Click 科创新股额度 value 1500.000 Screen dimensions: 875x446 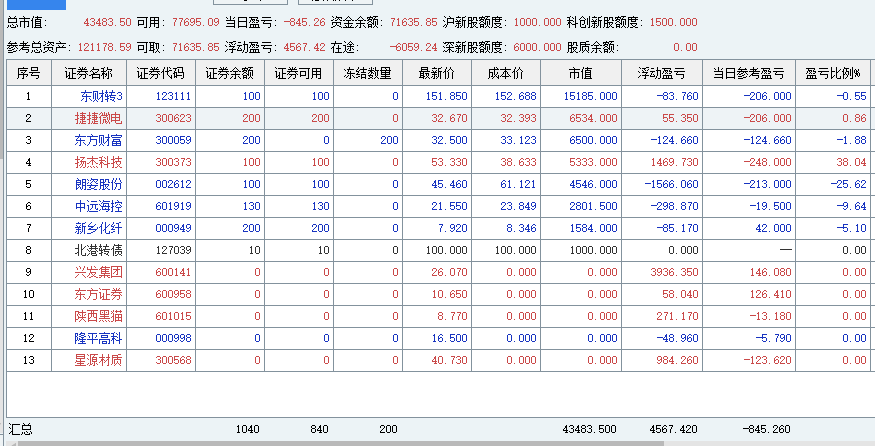coord(674,22)
